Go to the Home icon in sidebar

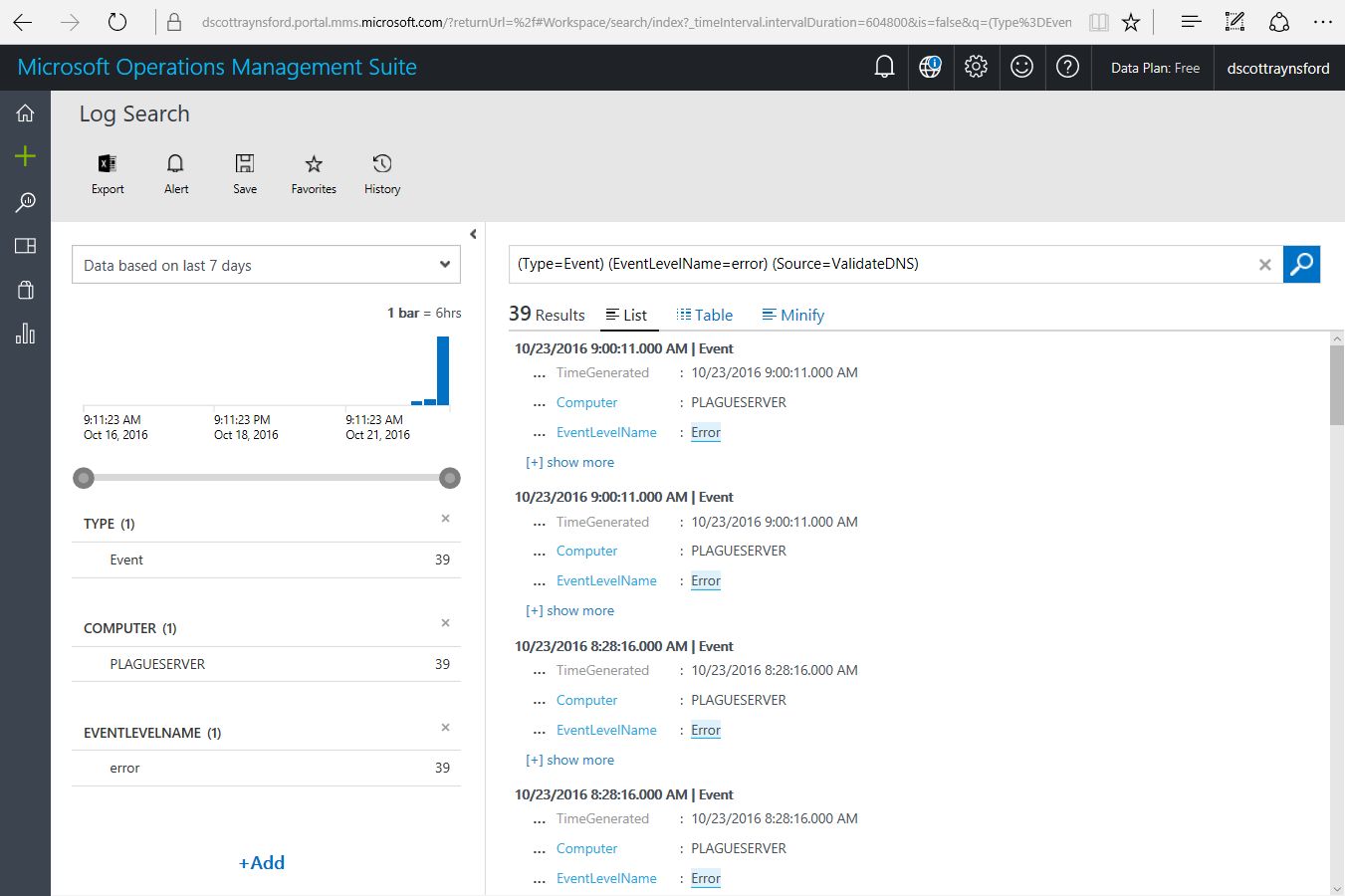(25, 112)
